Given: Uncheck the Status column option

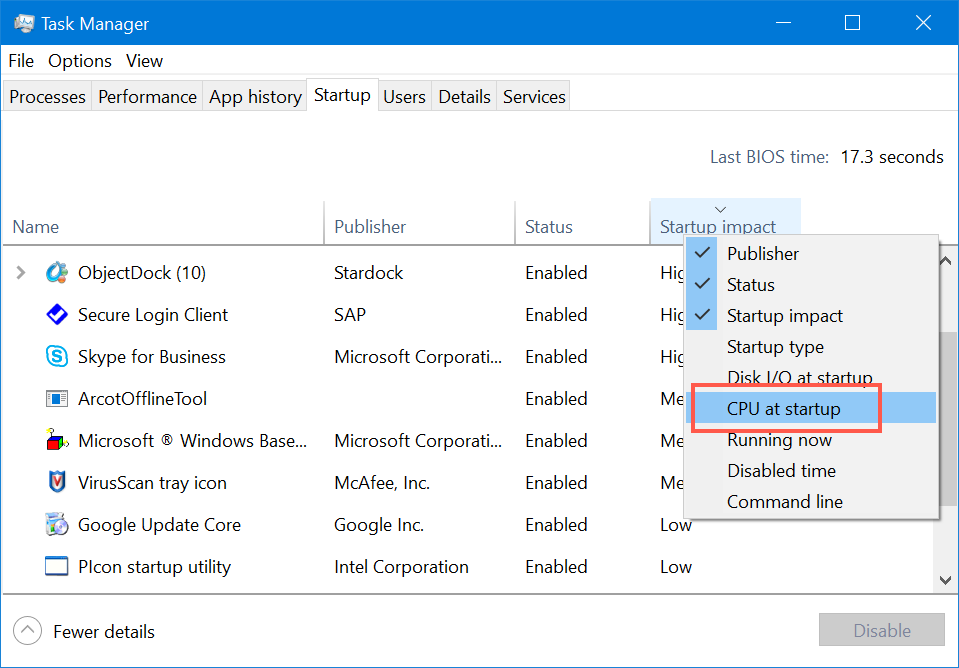Looking at the screenshot, I should (x=751, y=285).
